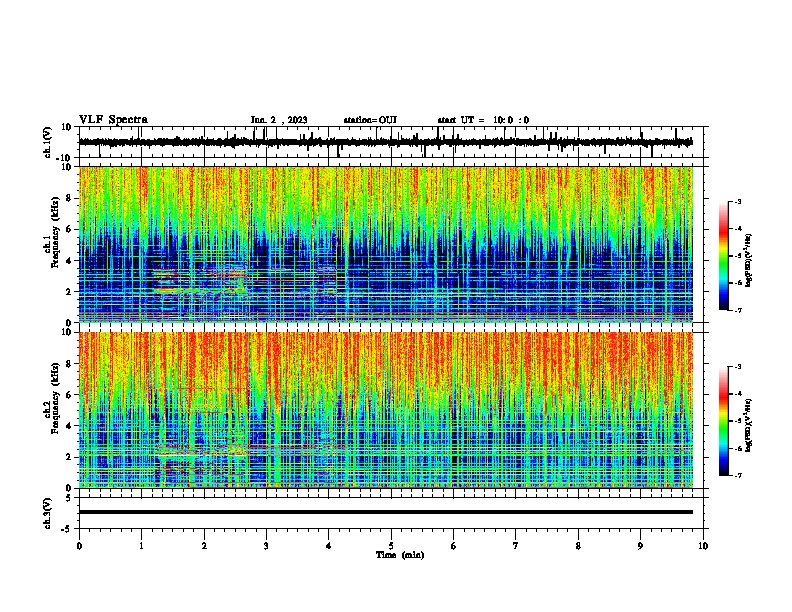792x612 pixels.
Task: Click the ch.1 colorbar log(PSD) label
Action: 748,260
